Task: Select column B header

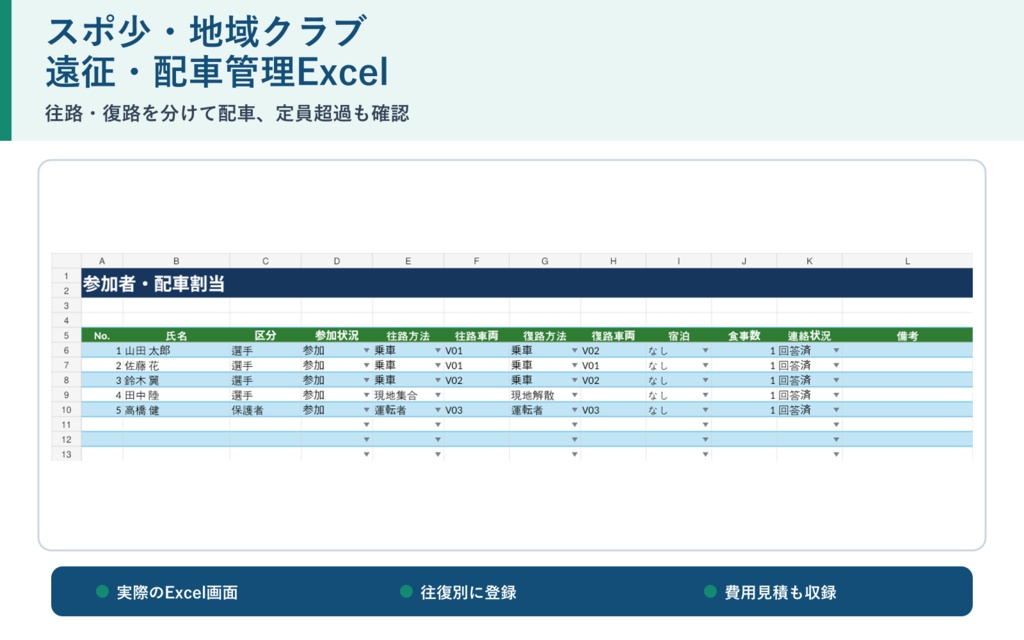Action: tap(176, 261)
